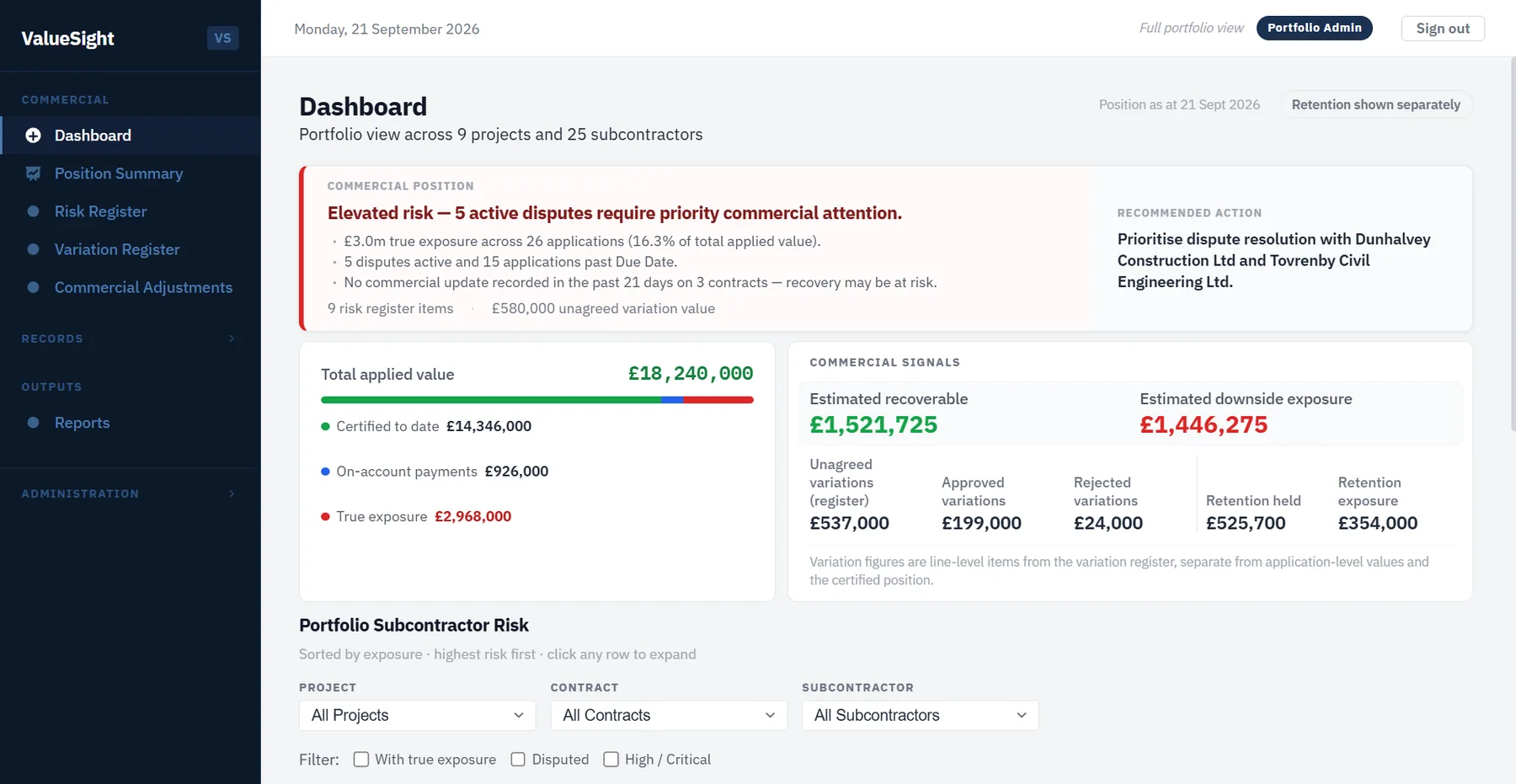The width and height of the screenshot is (1516, 784).
Task: Click the VS logo badge
Action: [x=222, y=38]
